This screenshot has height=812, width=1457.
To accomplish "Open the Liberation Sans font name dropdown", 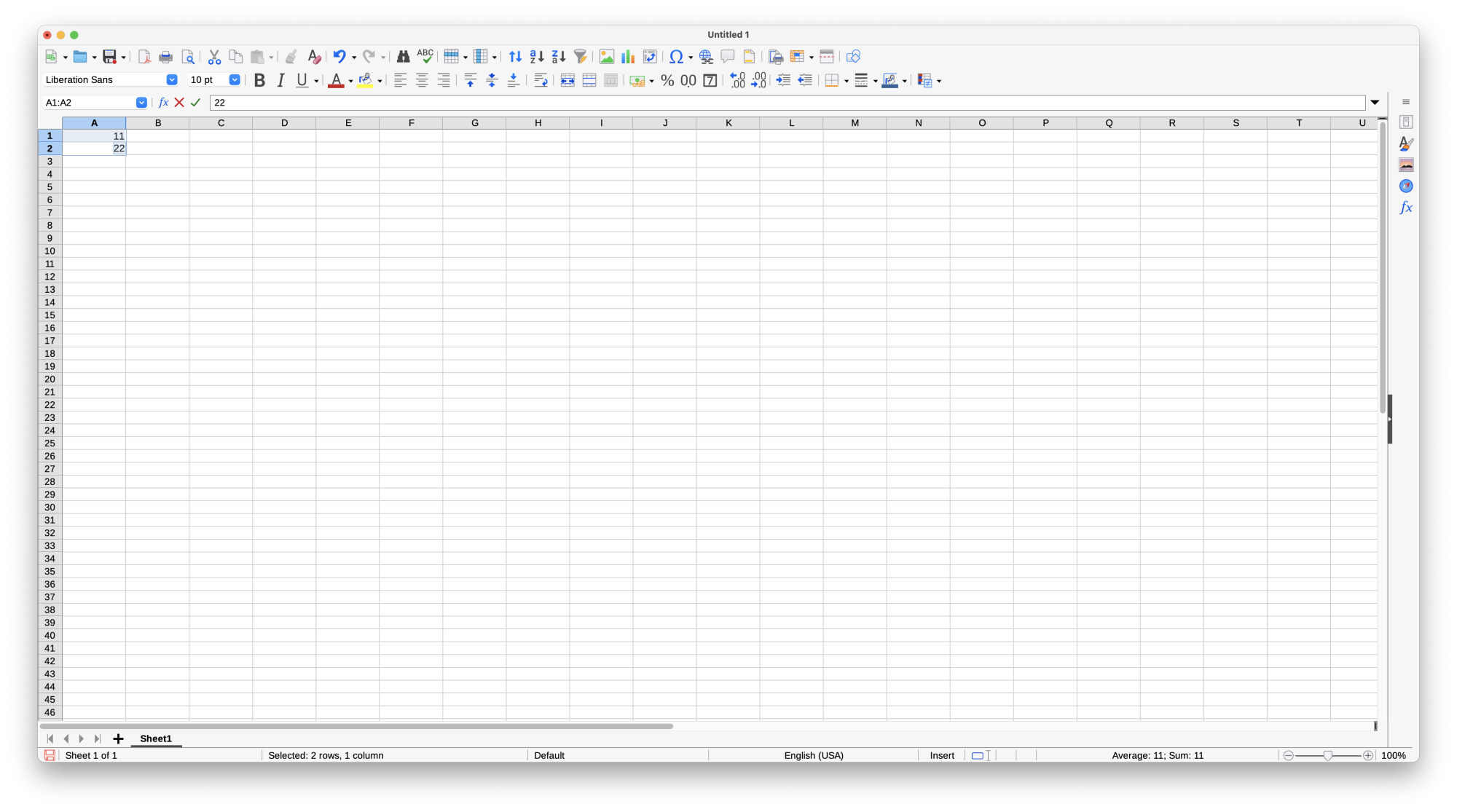I will [x=172, y=80].
